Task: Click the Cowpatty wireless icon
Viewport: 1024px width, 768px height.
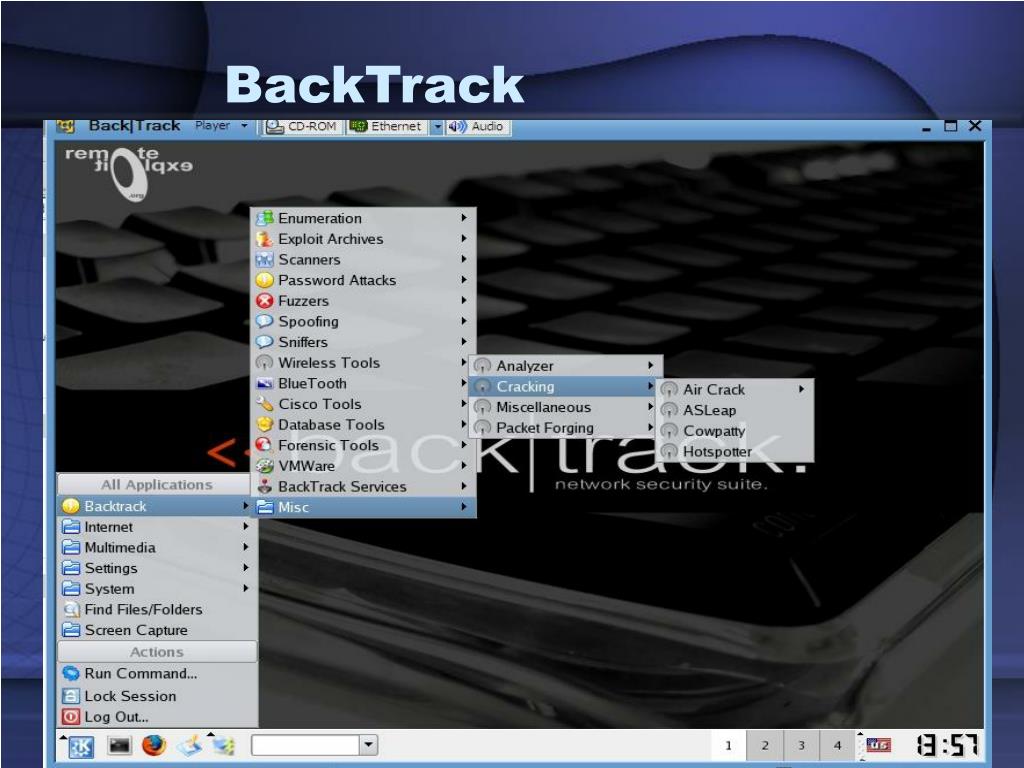Action: point(669,431)
